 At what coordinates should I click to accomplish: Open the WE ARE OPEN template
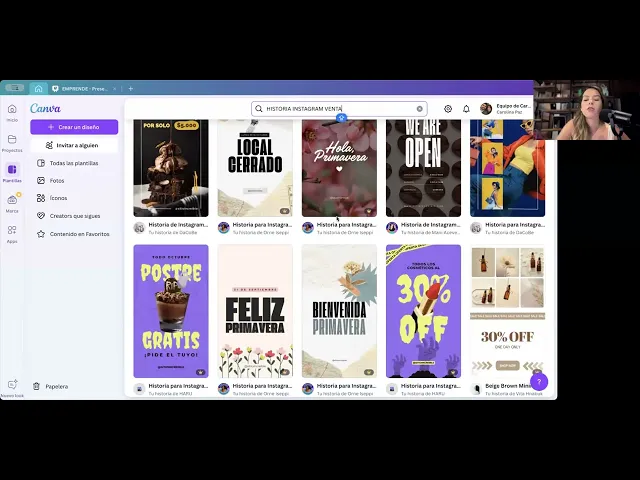point(423,168)
